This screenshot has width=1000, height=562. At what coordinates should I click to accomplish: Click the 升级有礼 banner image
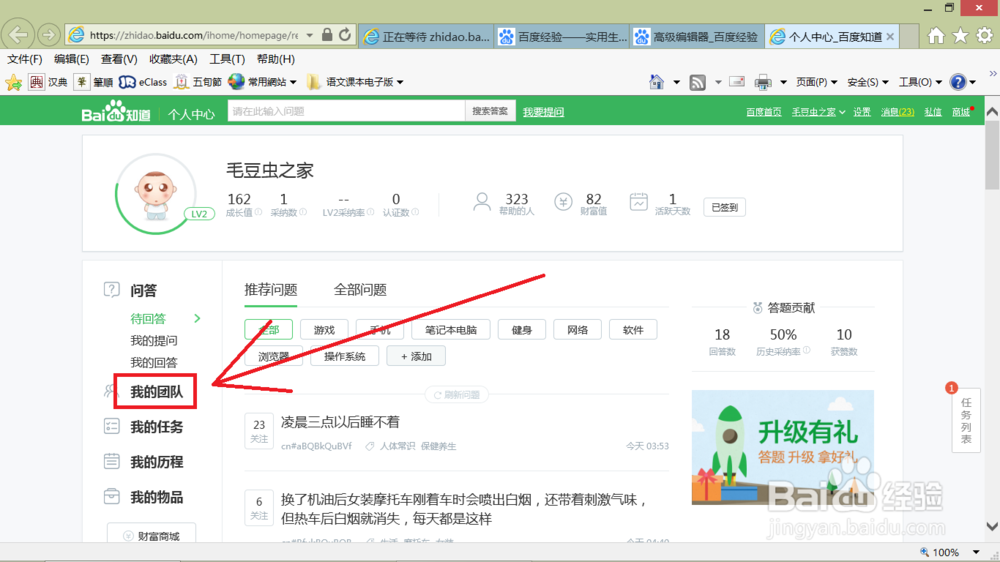point(783,447)
